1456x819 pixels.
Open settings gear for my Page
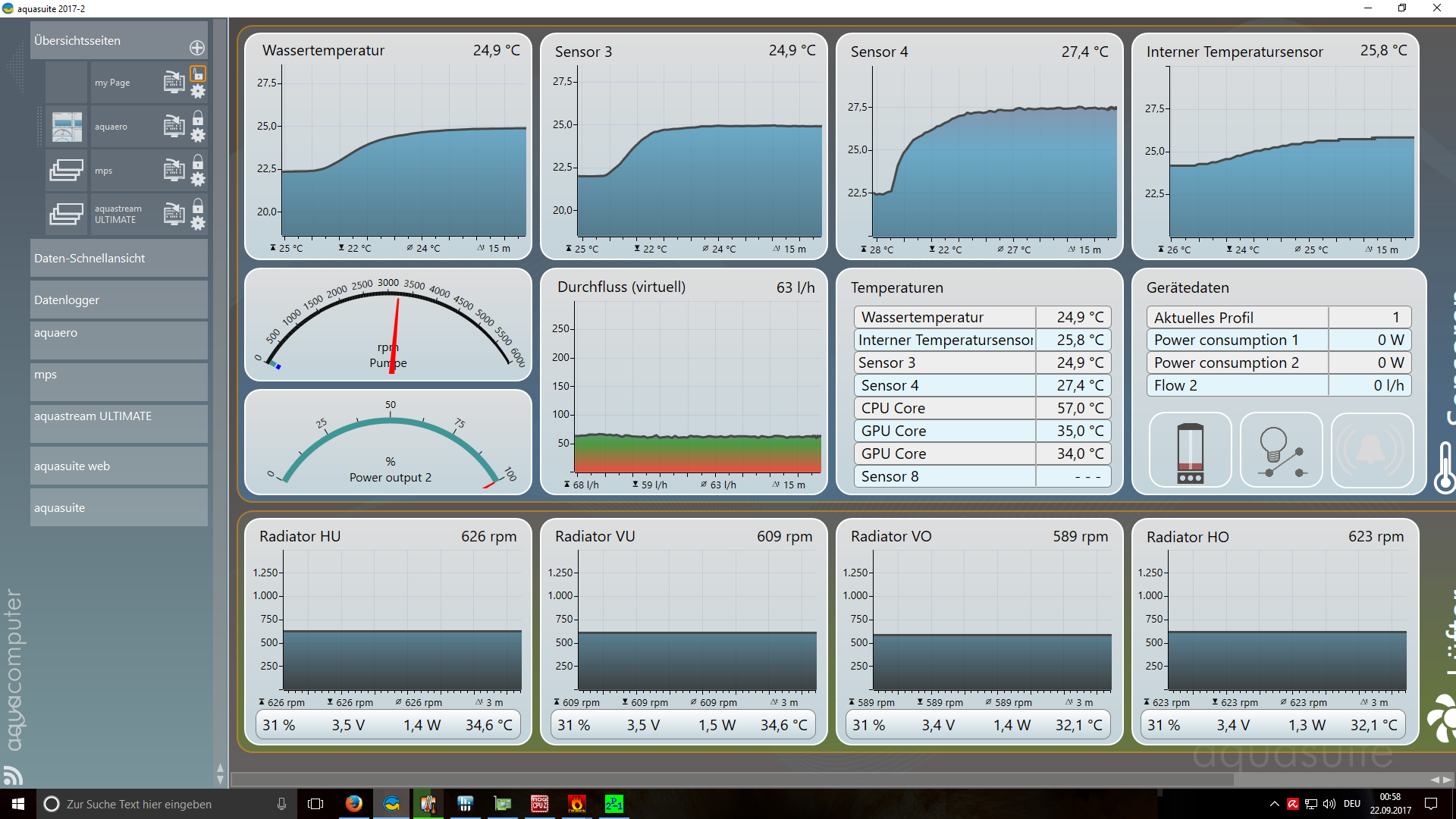pyautogui.click(x=198, y=92)
